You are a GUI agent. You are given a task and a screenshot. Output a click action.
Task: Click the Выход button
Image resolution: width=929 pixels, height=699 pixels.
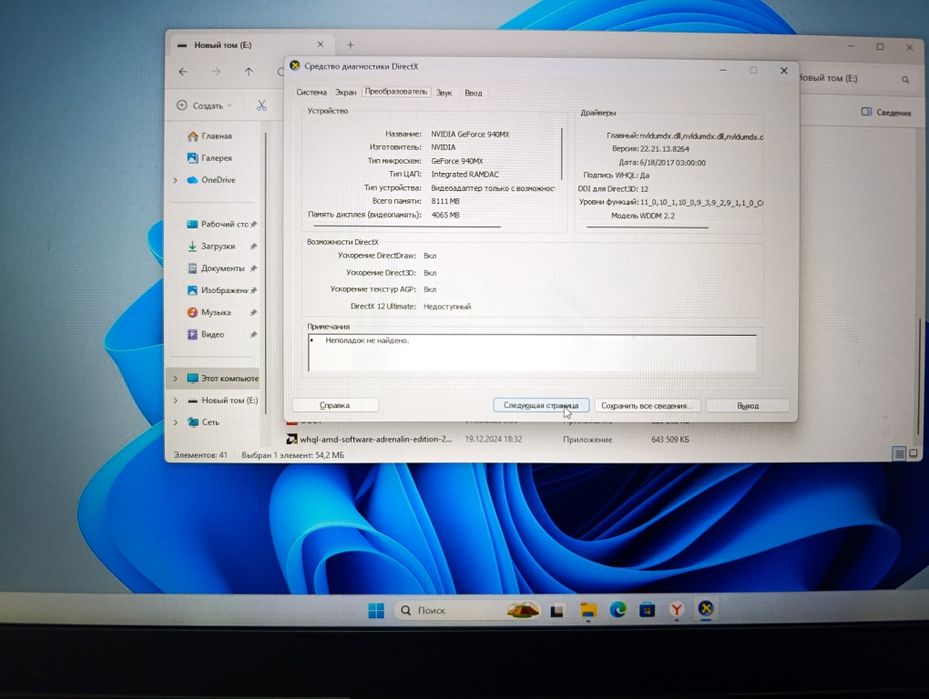[x=748, y=406]
